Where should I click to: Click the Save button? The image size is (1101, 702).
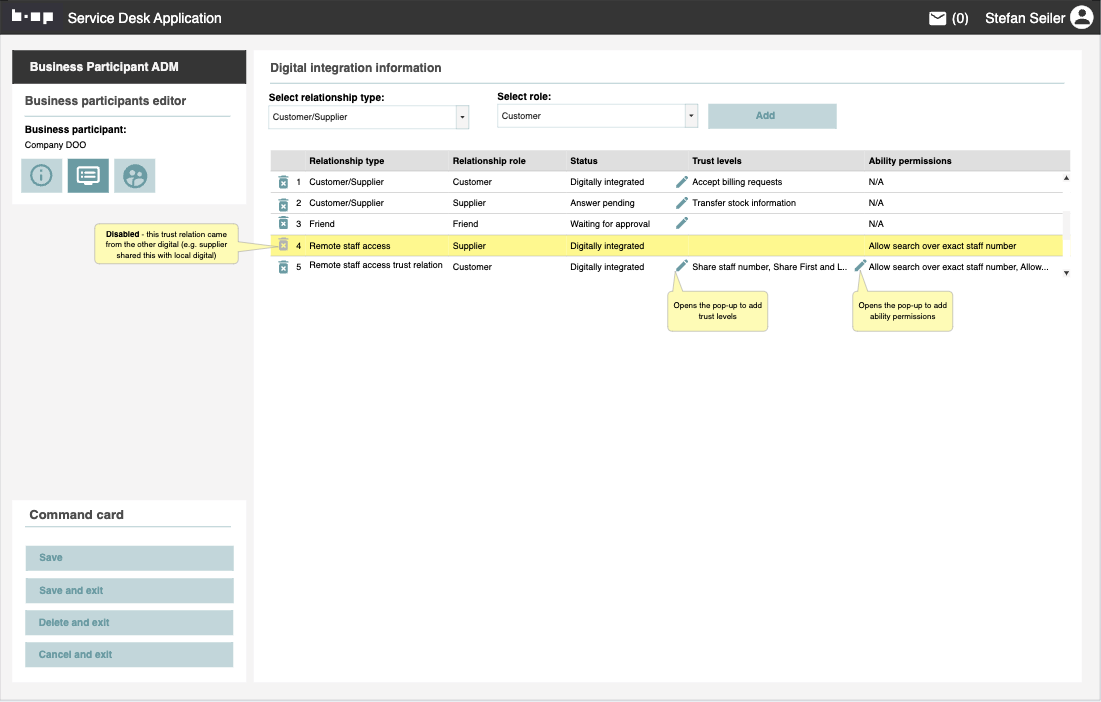(129, 558)
